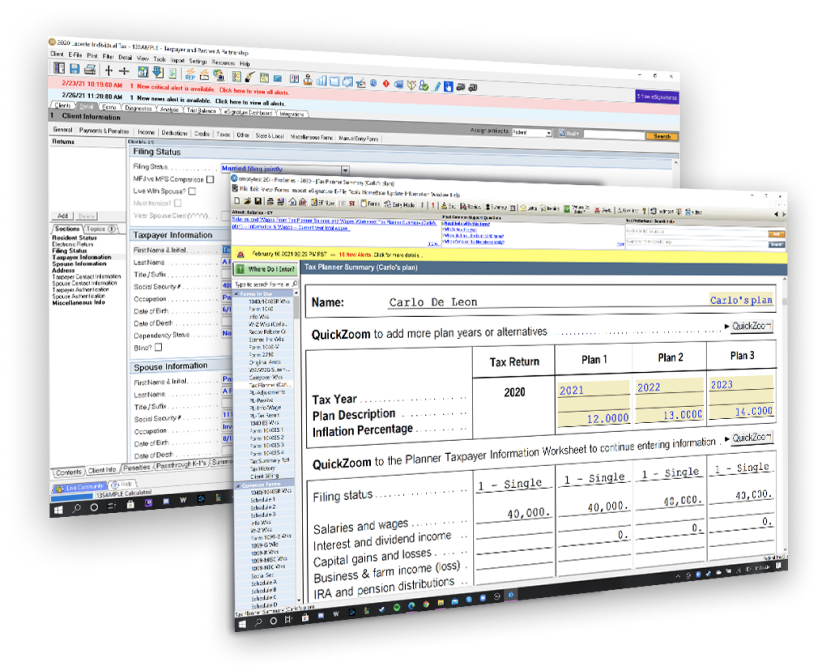
Task: Click the blue pencil icon in Lacerte toolbar
Action: click(437, 86)
